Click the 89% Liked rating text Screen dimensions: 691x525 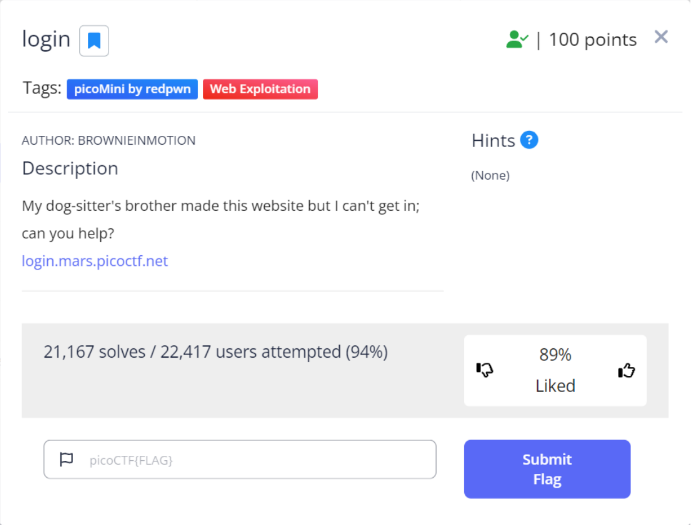(555, 370)
